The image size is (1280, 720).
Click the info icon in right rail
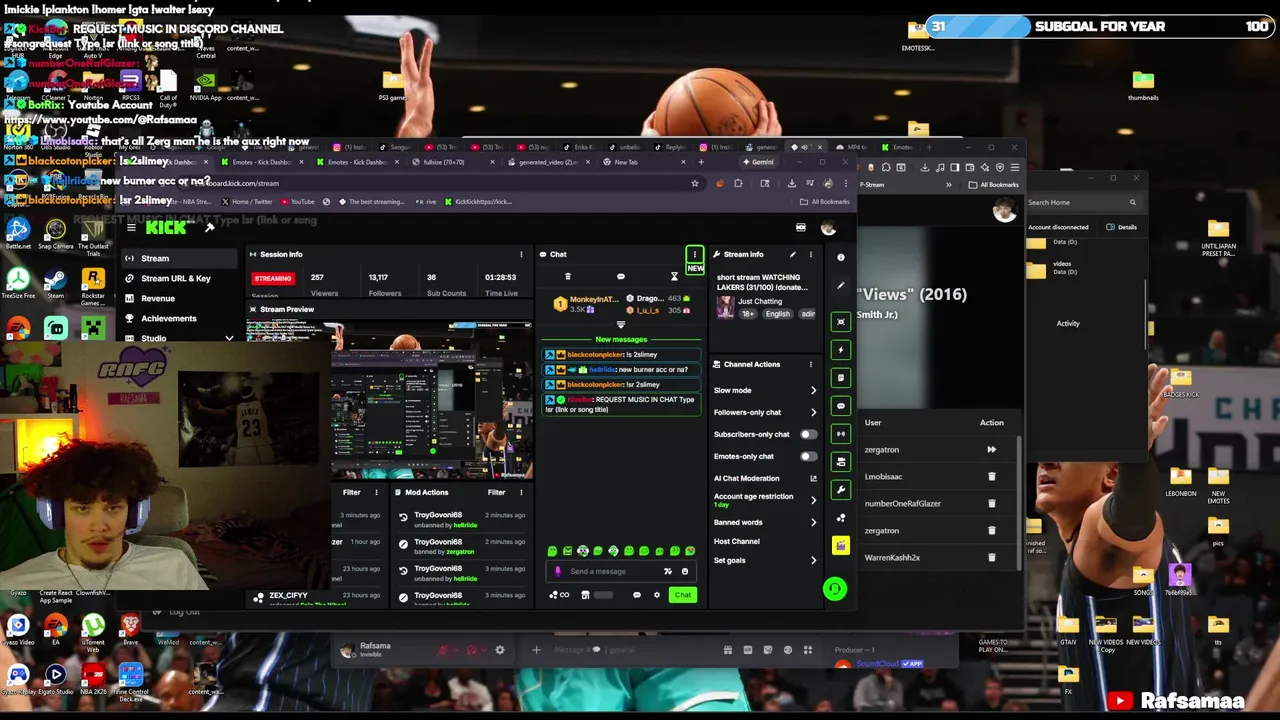(x=841, y=257)
